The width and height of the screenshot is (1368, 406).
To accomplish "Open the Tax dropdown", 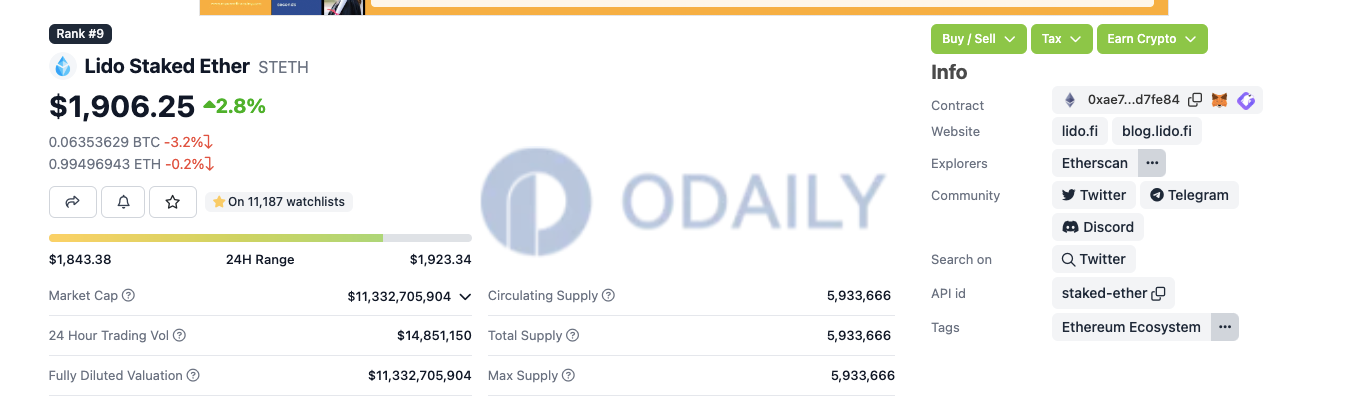I will pyautogui.click(x=1061, y=39).
